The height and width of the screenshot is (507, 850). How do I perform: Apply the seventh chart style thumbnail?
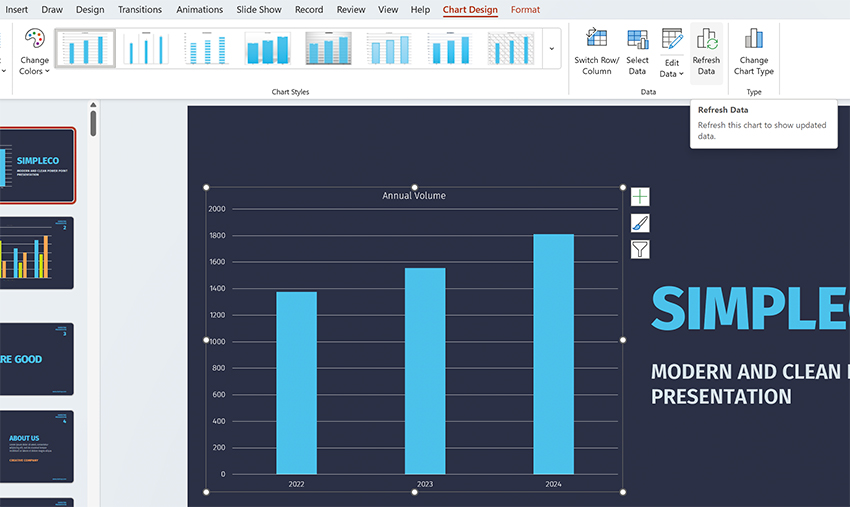tap(449, 48)
